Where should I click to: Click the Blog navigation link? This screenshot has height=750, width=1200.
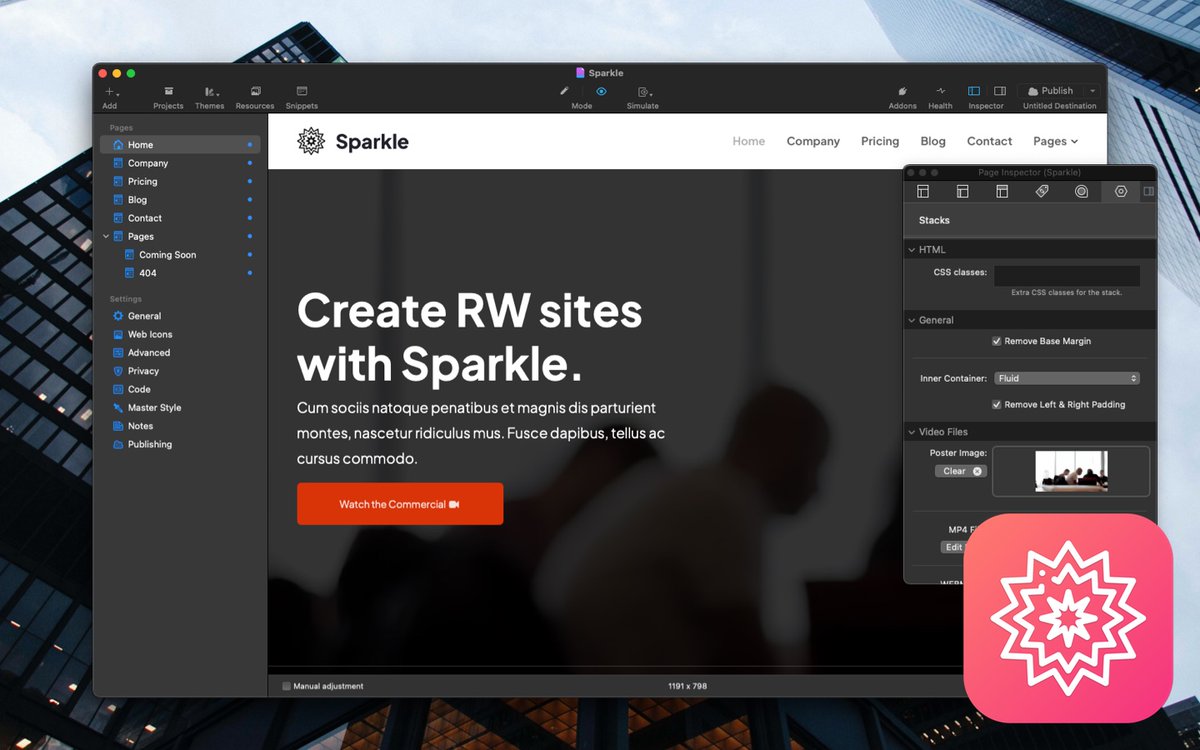(x=933, y=141)
